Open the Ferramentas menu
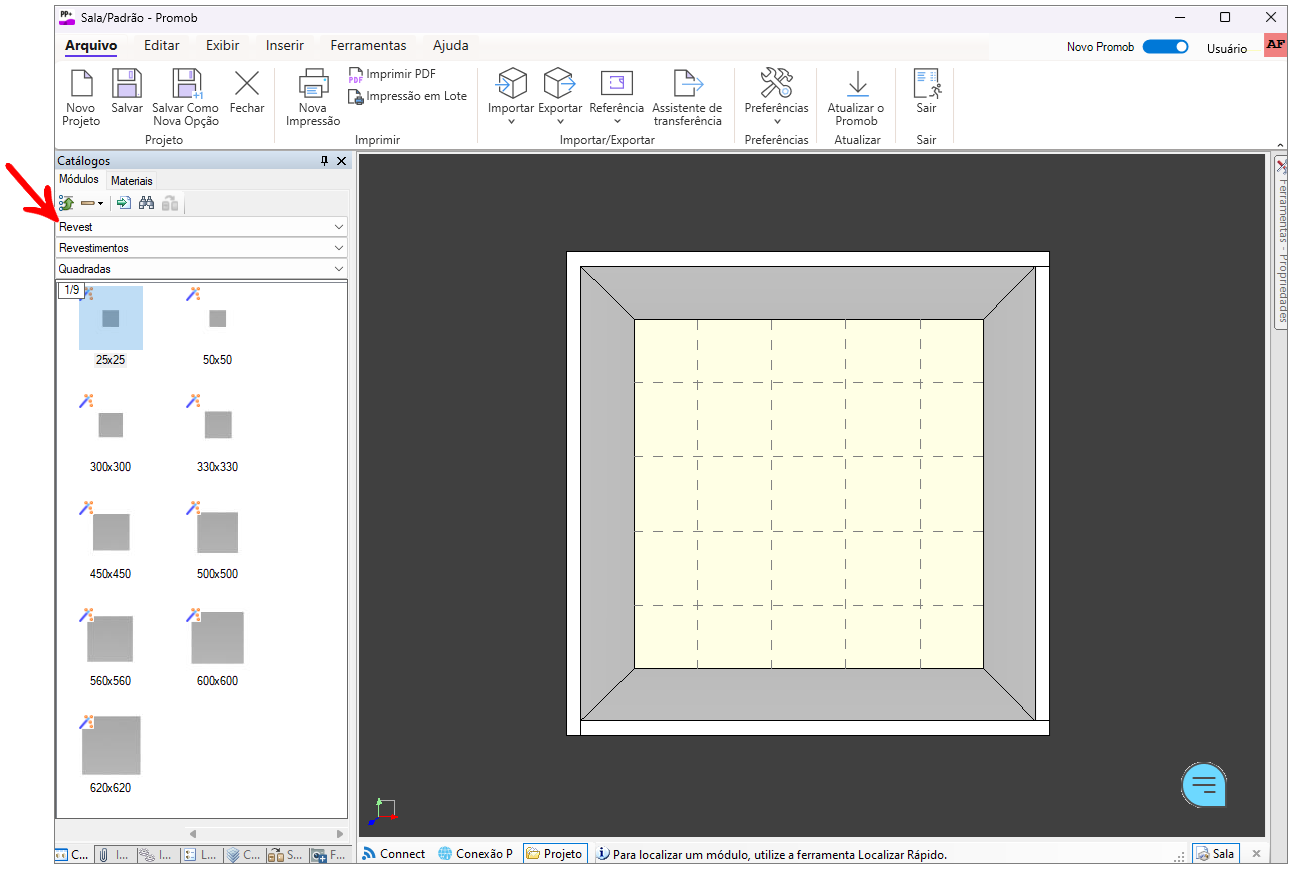 (368, 46)
